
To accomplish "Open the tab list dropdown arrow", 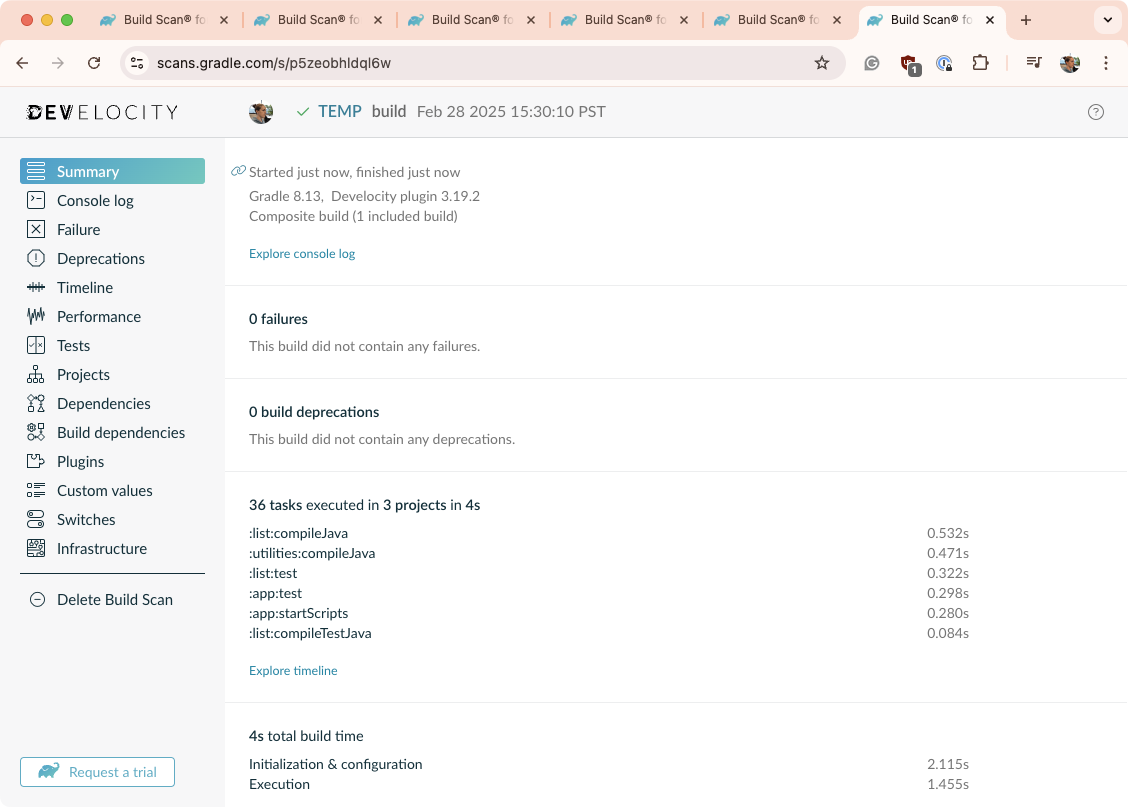I will pos(1107,20).
